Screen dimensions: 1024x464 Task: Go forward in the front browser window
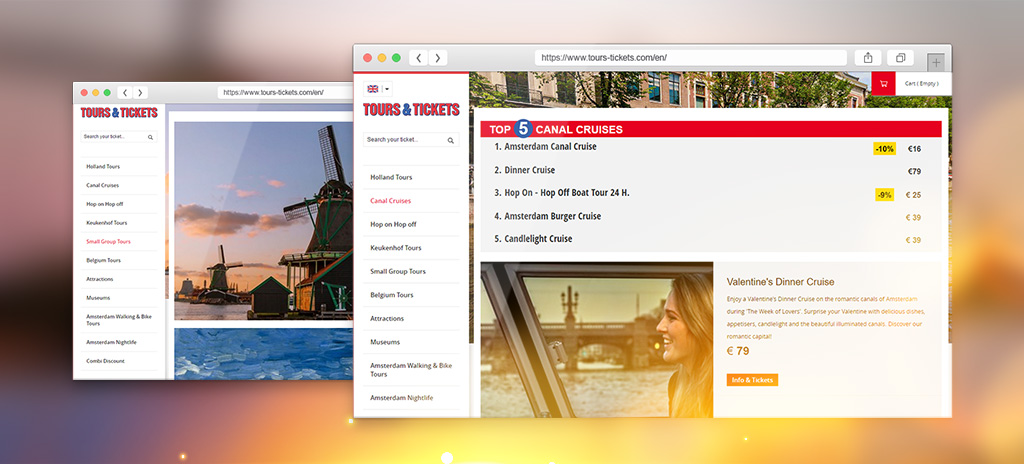(x=437, y=58)
